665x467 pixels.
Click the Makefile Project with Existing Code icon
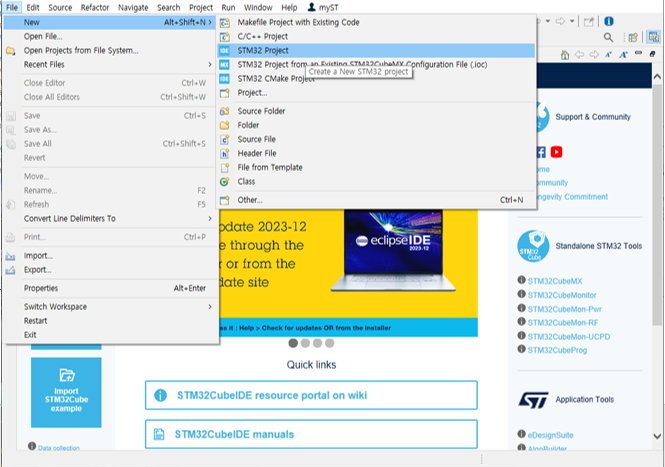[225, 22]
